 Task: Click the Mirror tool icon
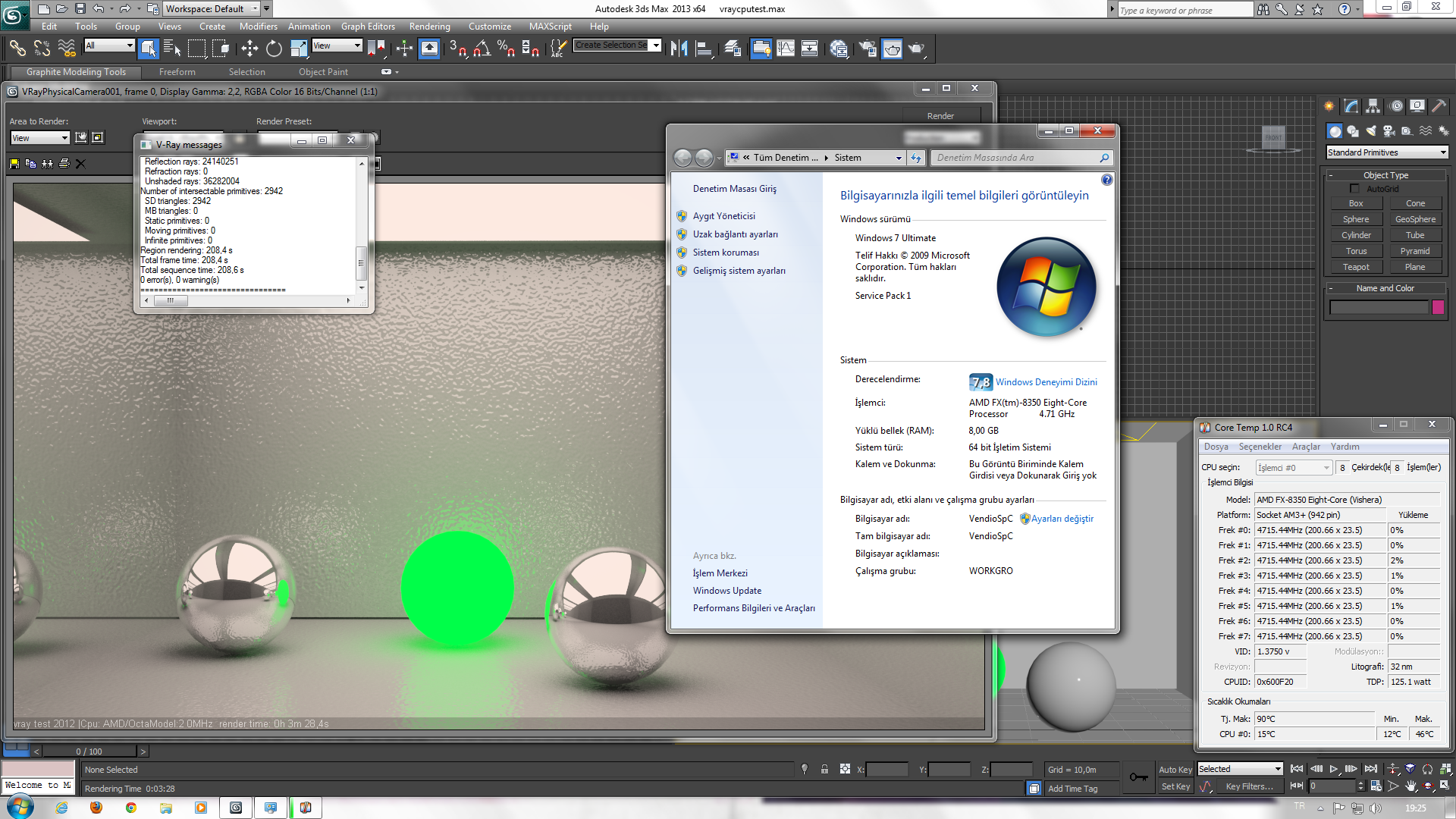679,49
